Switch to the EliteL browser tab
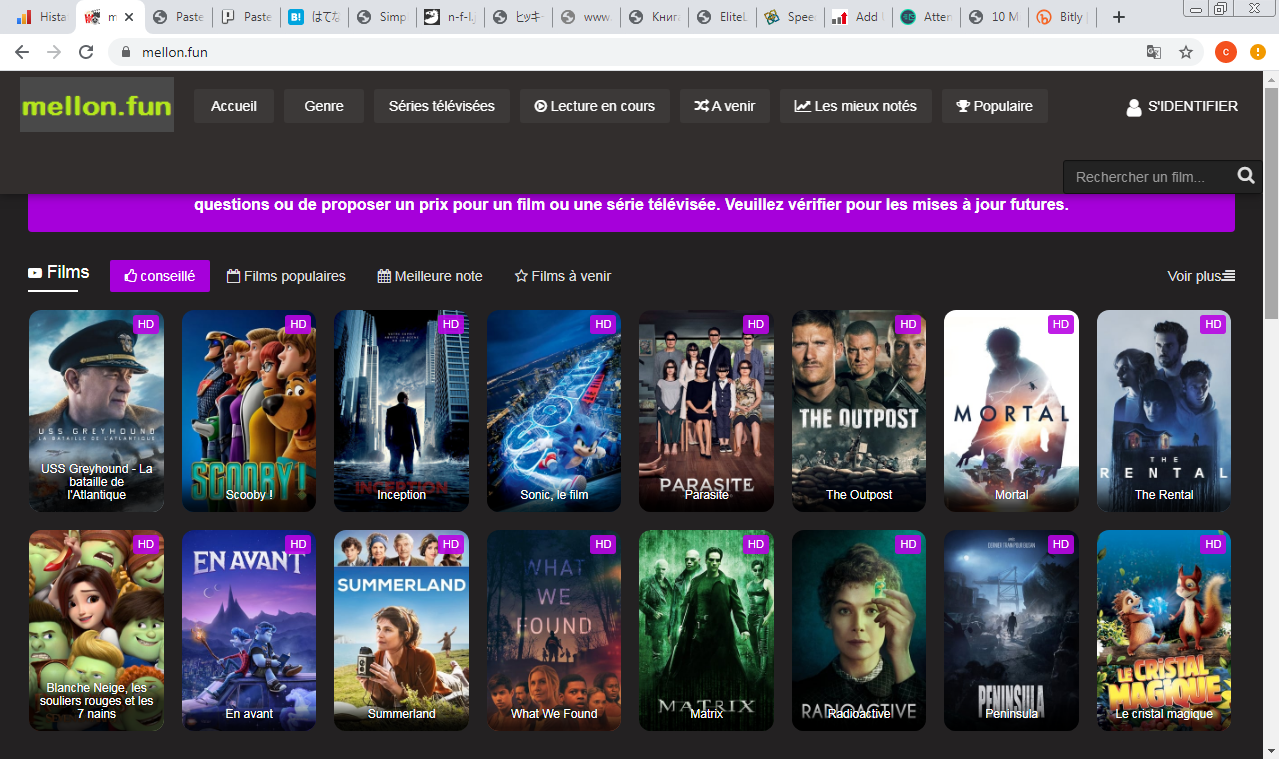The image size is (1279, 759). [x=723, y=17]
